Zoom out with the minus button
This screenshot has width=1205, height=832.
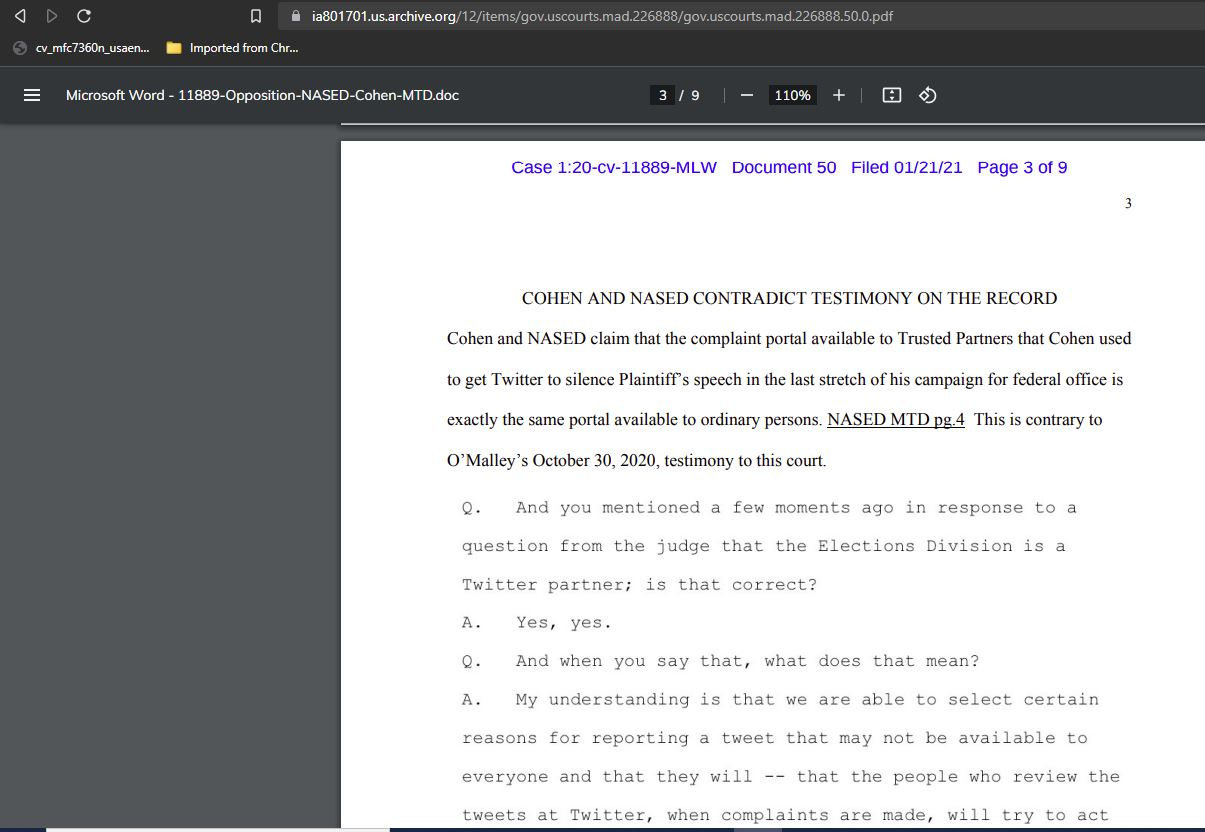tap(746, 96)
